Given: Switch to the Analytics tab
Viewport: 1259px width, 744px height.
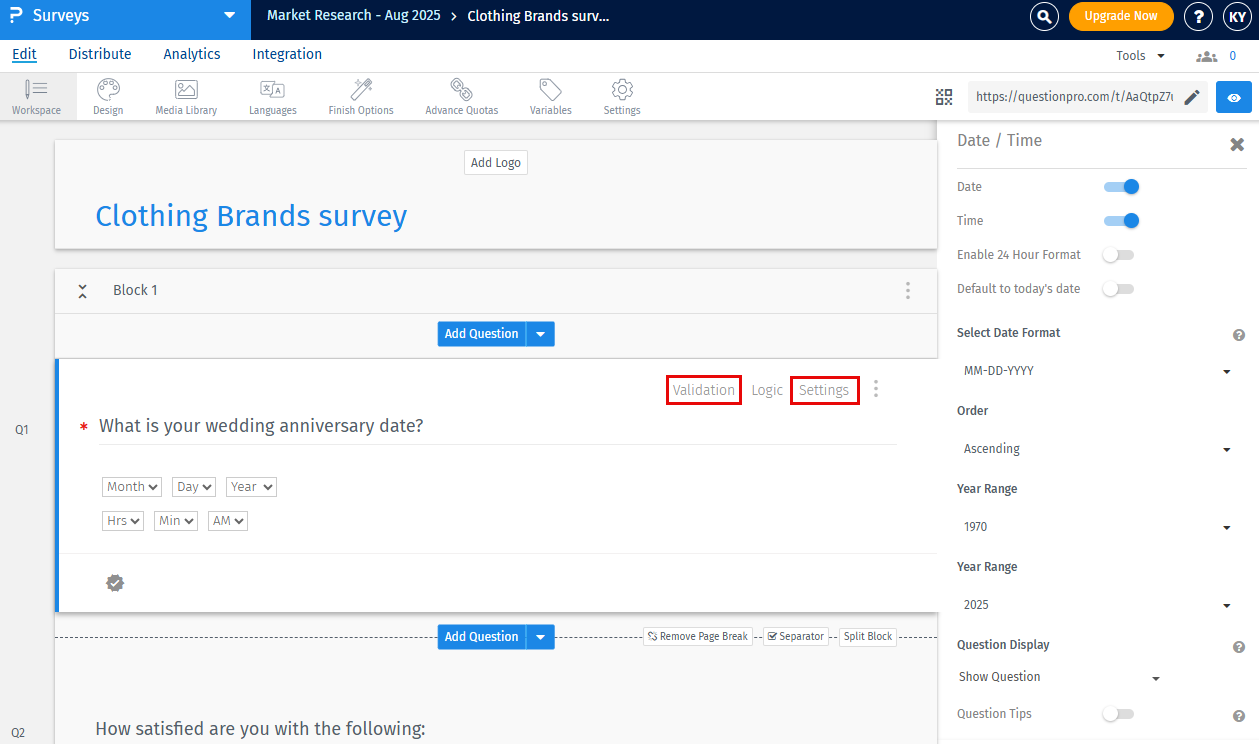Looking at the screenshot, I should (x=191, y=54).
